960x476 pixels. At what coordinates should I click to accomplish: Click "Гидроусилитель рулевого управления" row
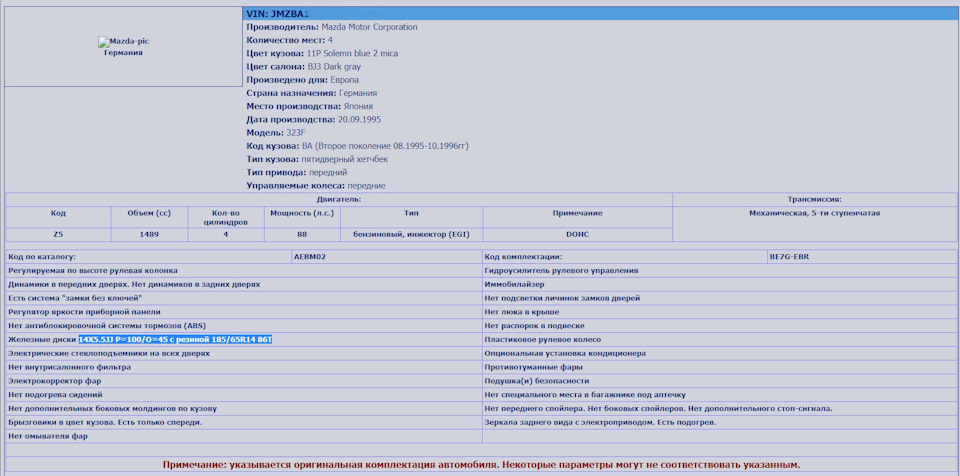click(x=719, y=270)
